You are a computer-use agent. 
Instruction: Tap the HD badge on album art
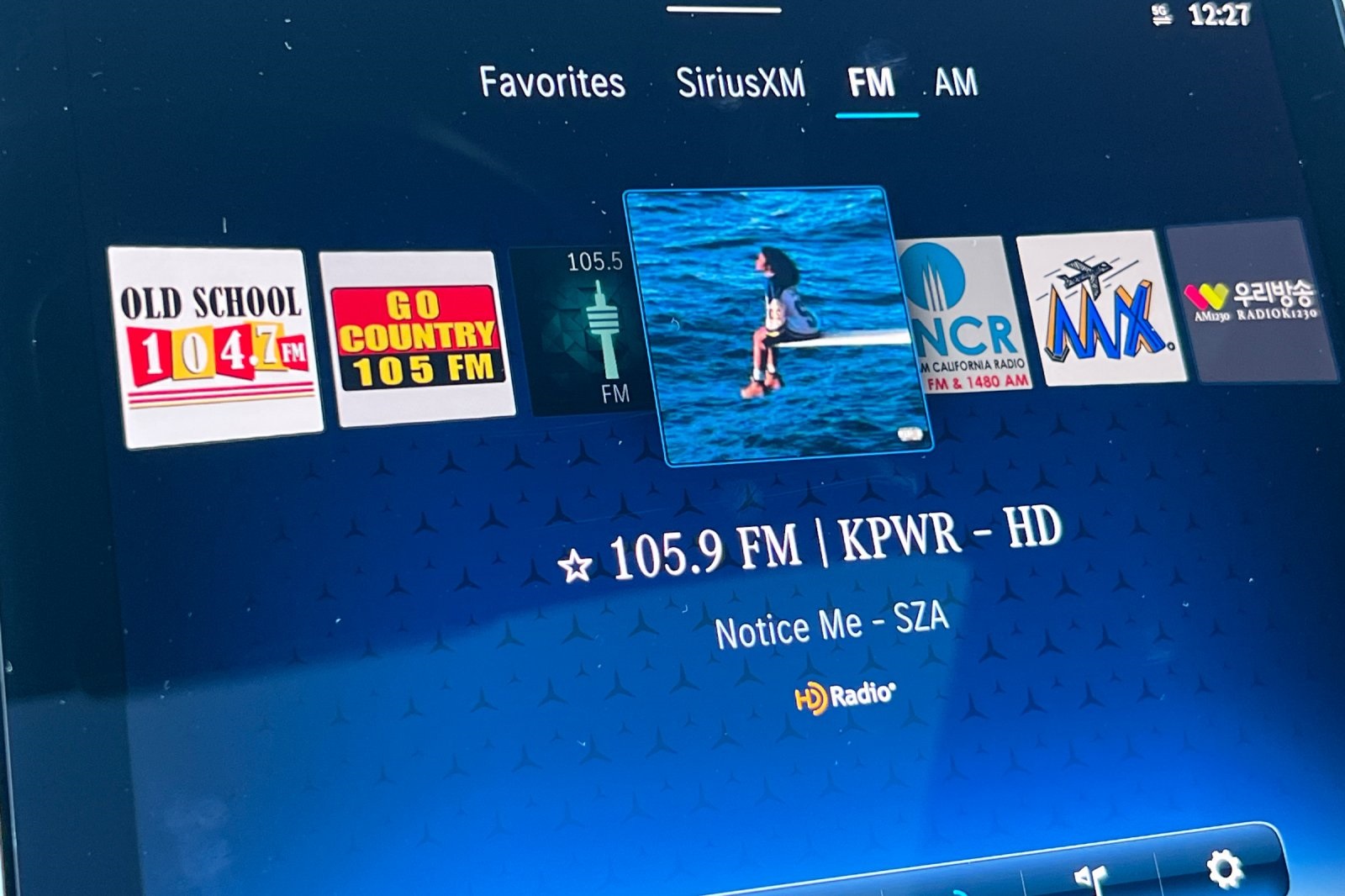(910, 434)
